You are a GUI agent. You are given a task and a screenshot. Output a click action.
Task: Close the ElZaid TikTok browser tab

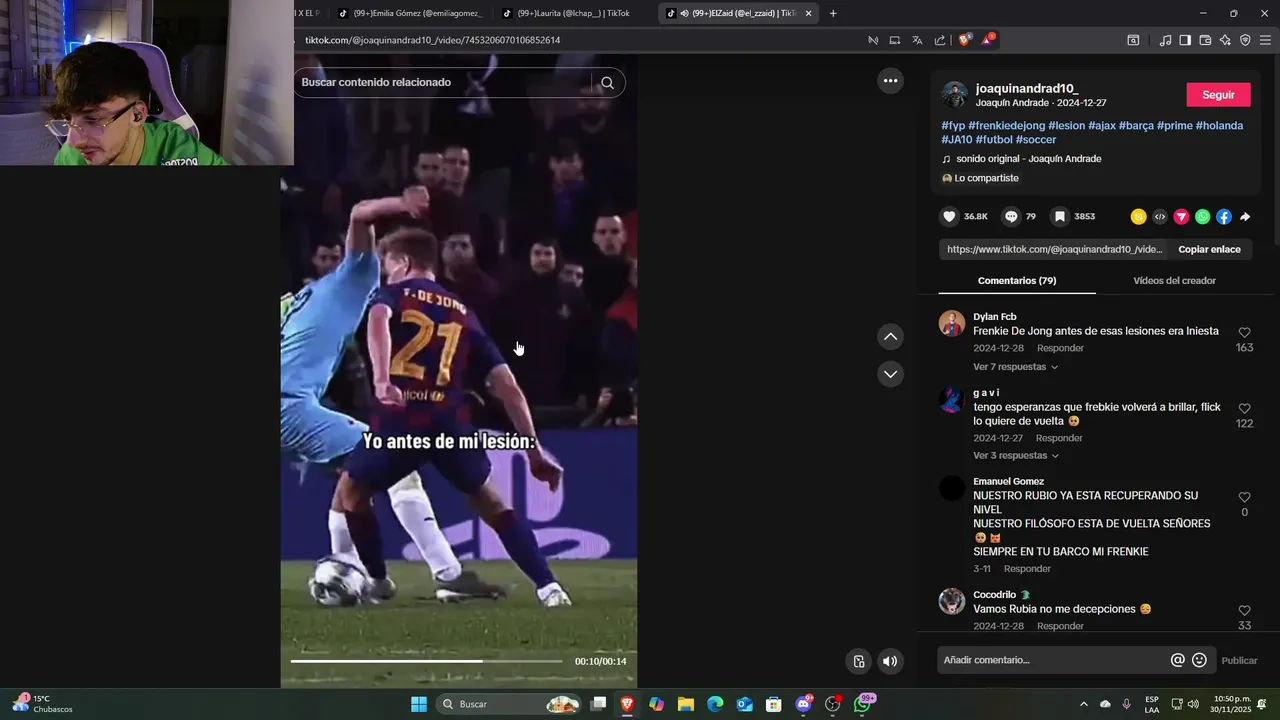[809, 13]
